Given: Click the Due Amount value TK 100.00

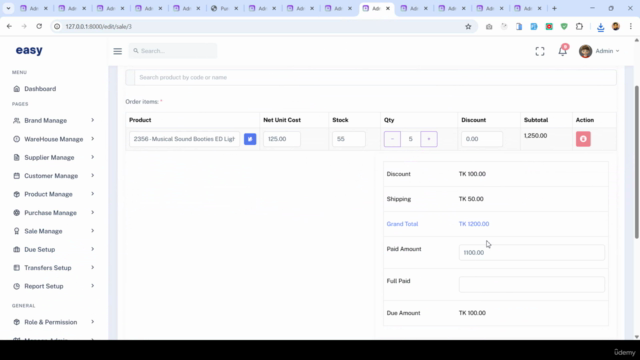Looking at the screenshot, I should click(x=472, y=313).
